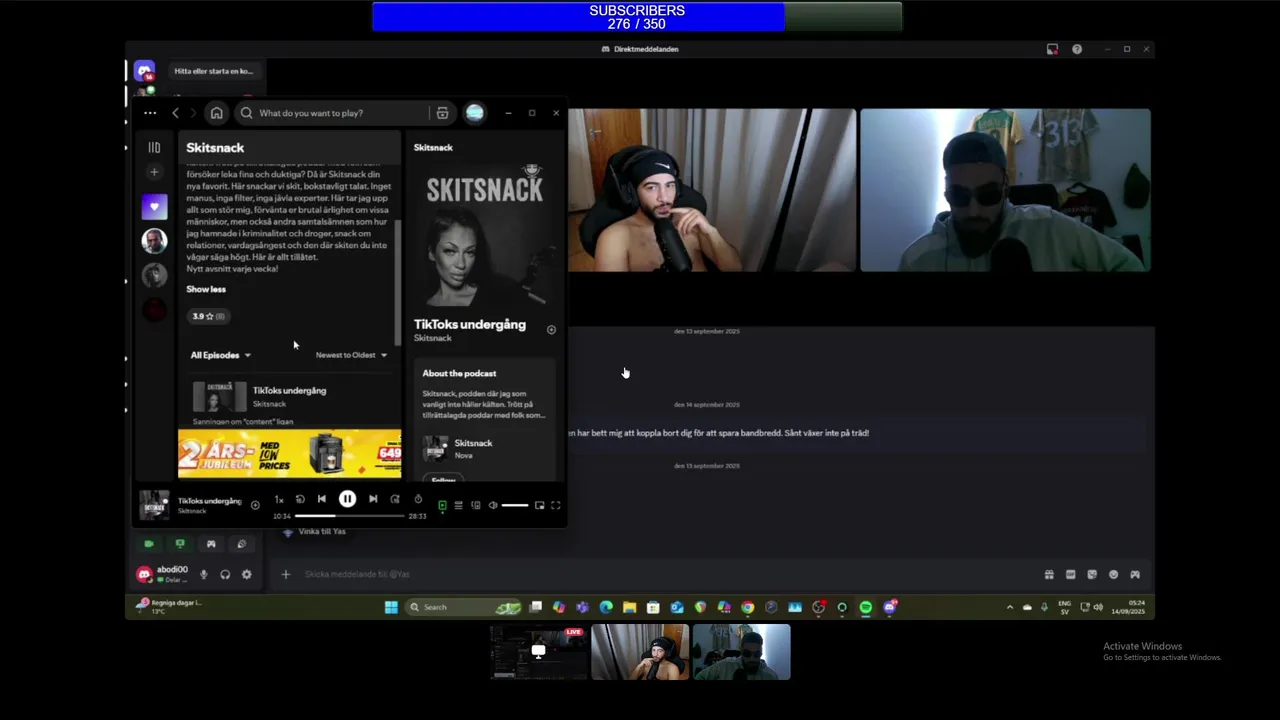The width and height of the screenshot is (1280, 720).
Task: Open Liked Songs heart tile in Spotify sidebar
Action: coord(154,207)
